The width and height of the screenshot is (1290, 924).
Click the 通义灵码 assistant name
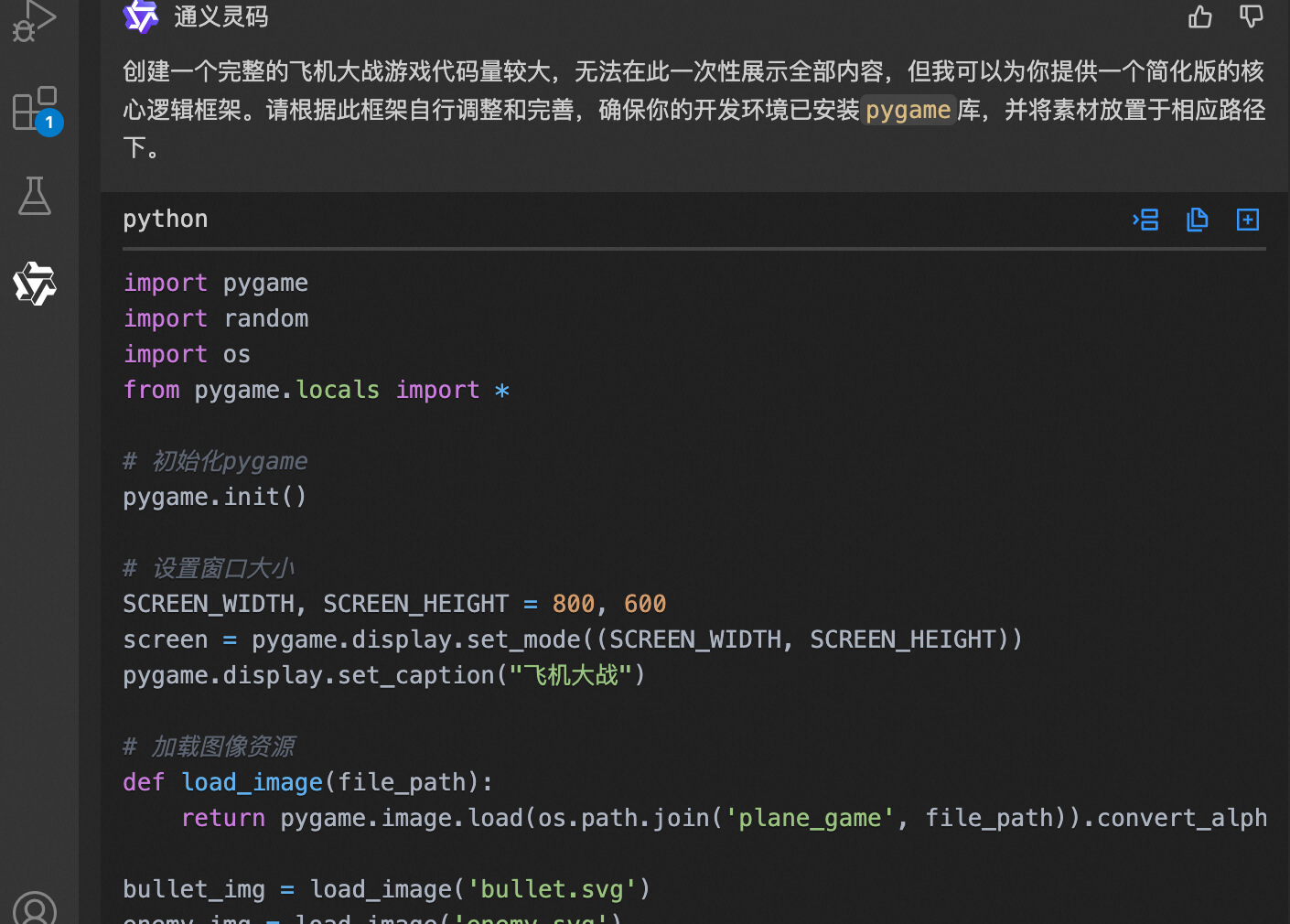(221, 16)
